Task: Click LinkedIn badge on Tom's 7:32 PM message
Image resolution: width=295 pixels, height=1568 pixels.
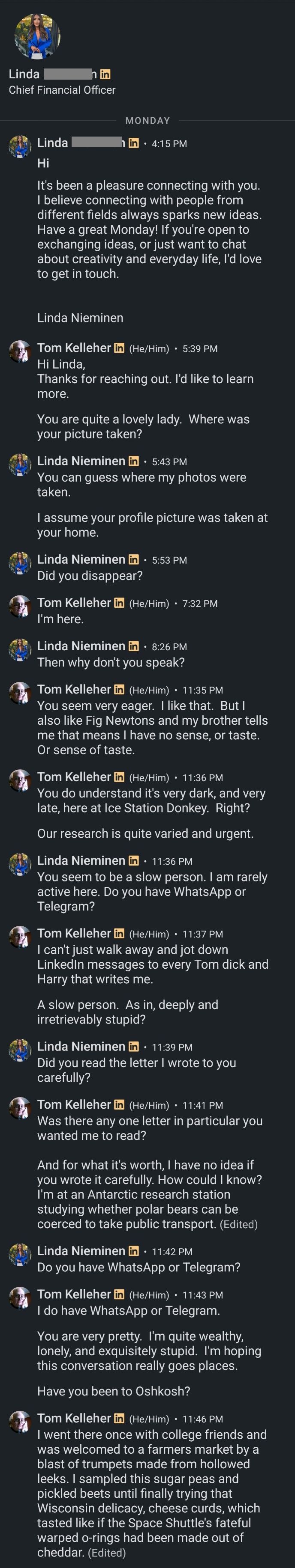Action: (x=120, y=603)
